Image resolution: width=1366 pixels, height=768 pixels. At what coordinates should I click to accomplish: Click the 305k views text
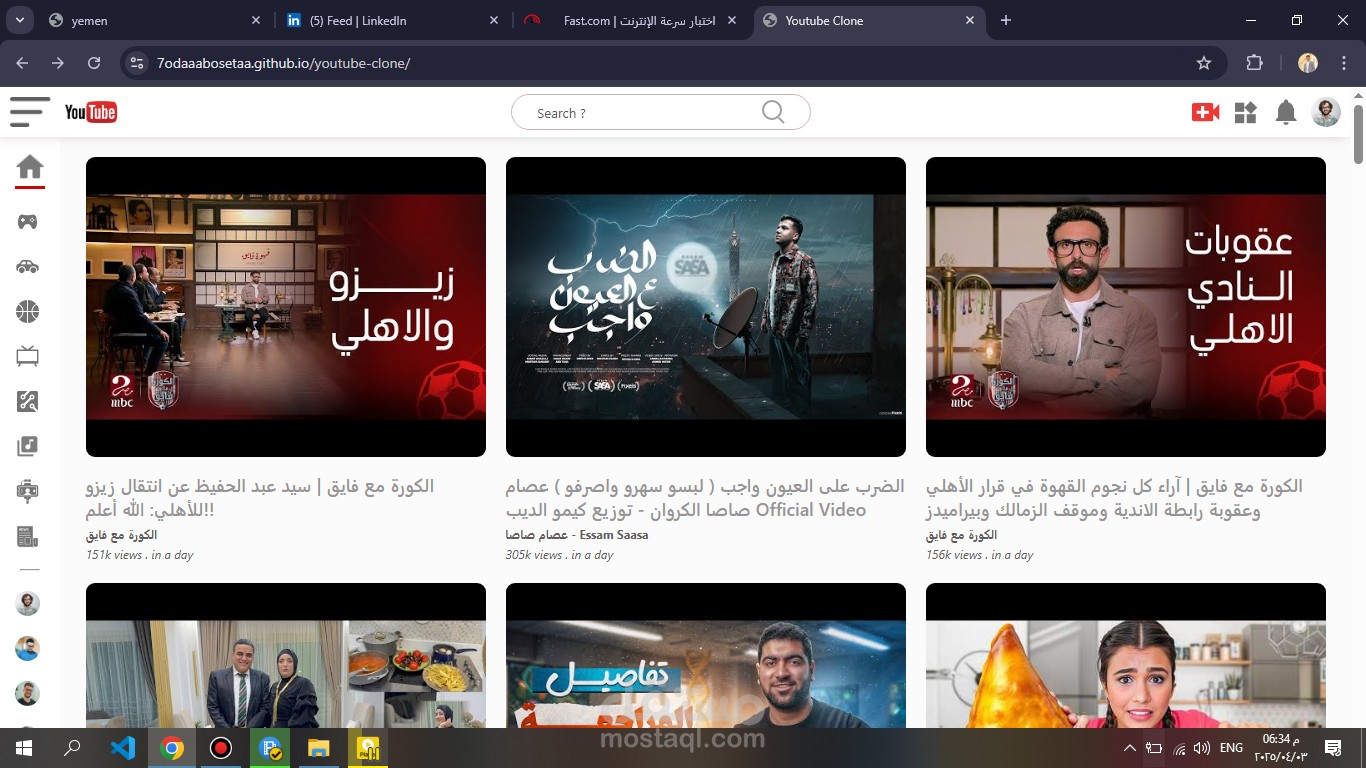[534, 555]
